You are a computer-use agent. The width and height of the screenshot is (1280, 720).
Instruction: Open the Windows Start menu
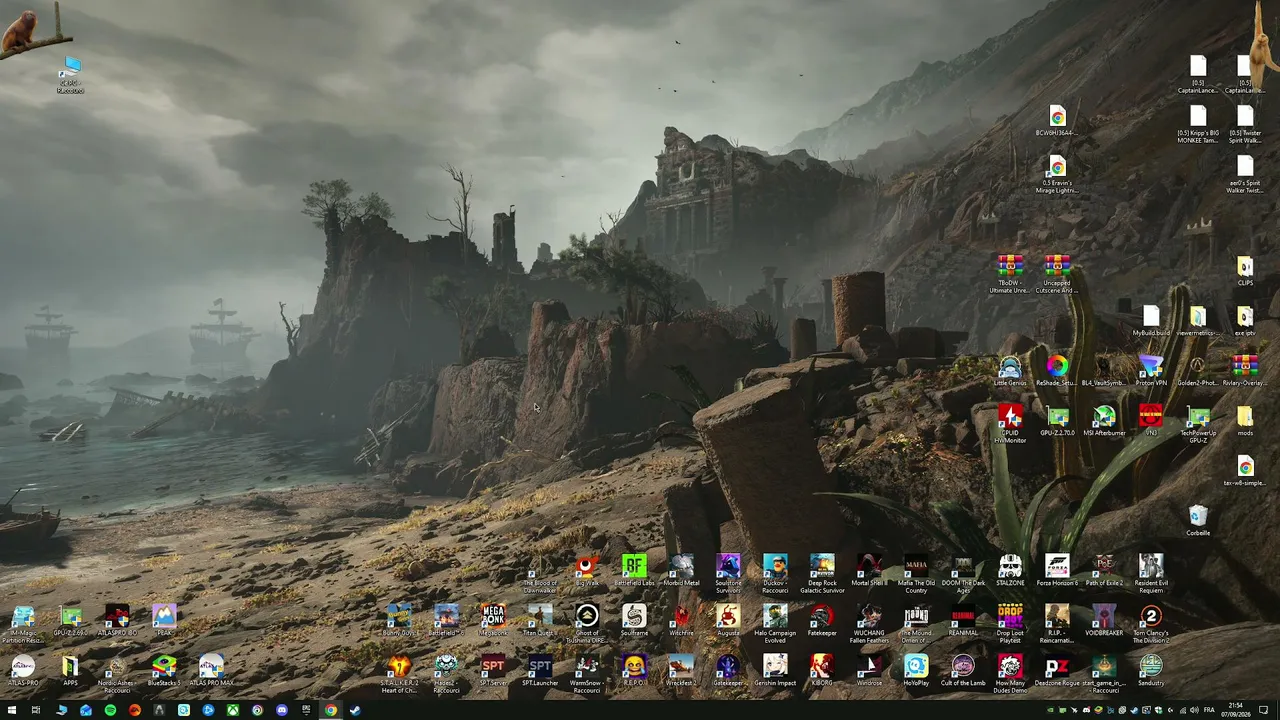pos(12,710)
